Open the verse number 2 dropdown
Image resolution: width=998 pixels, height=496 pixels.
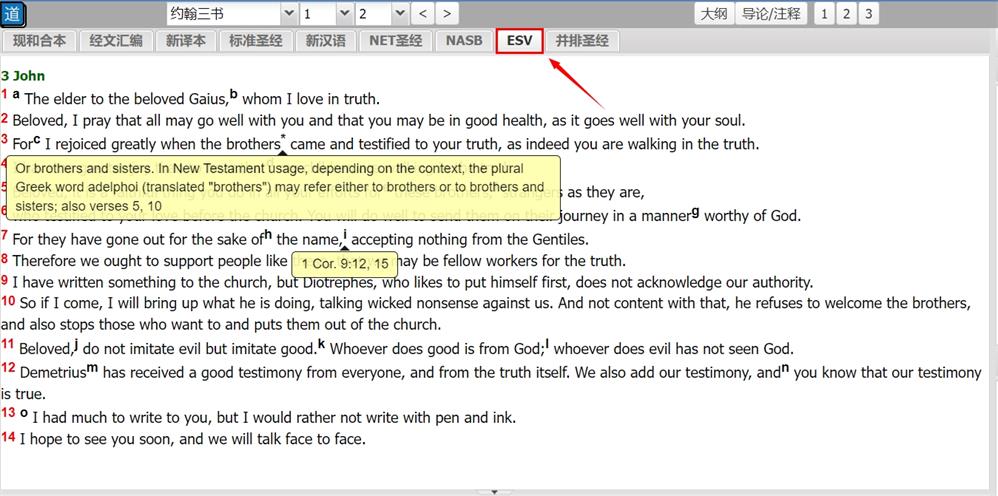tap(382, 13)
